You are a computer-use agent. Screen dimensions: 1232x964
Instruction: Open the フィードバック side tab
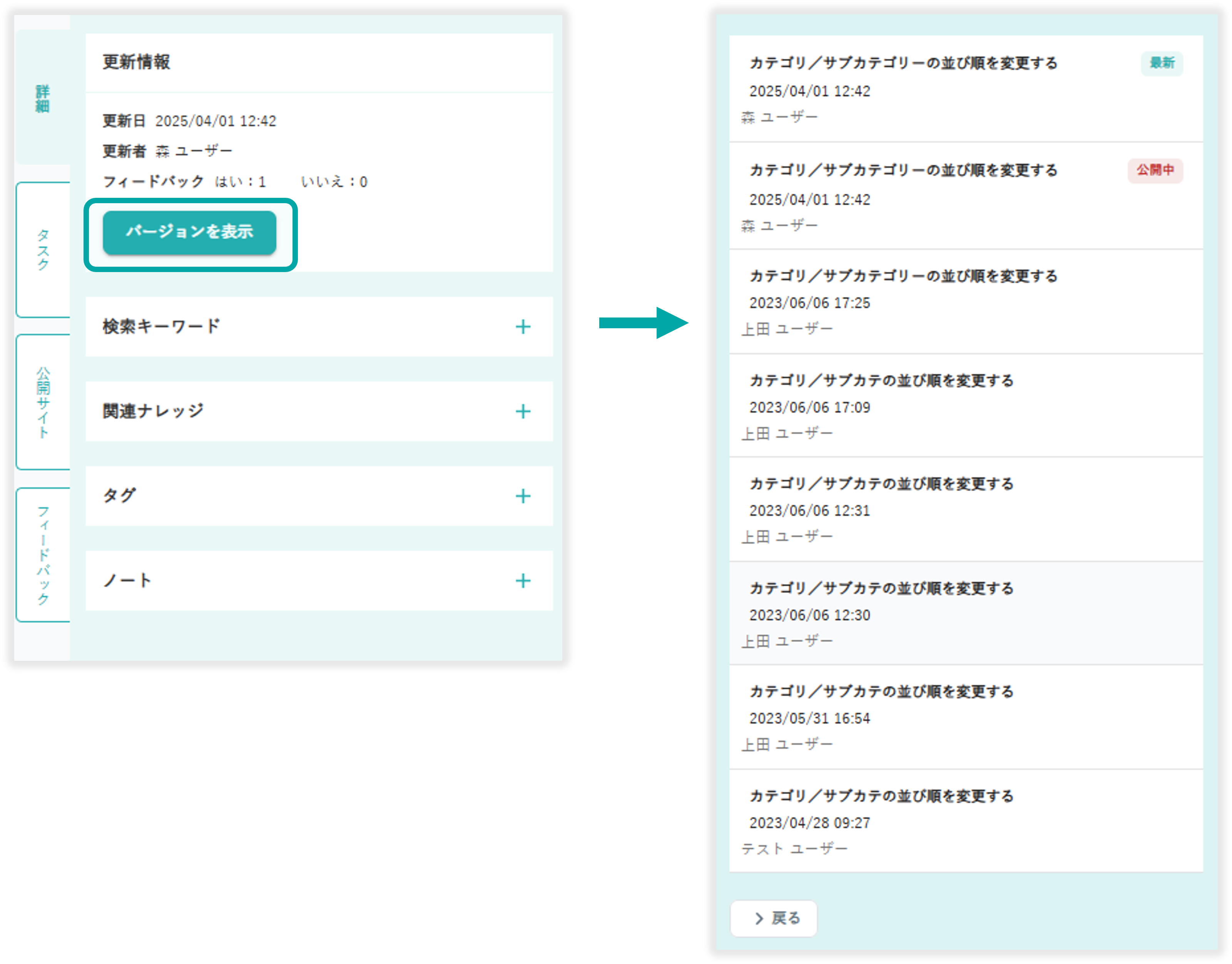click(43, 555)
